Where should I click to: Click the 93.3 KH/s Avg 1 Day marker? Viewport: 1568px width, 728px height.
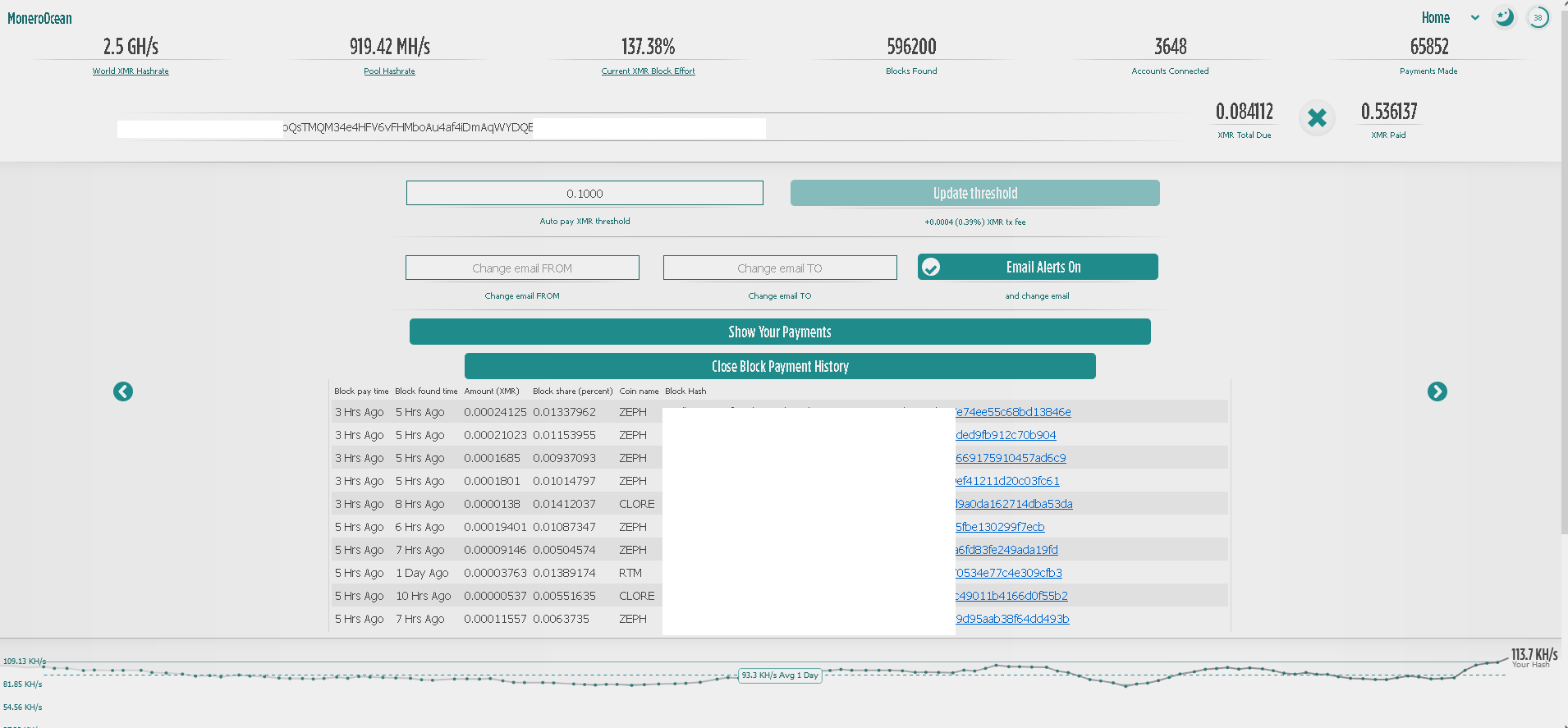[x=780, y=675]
